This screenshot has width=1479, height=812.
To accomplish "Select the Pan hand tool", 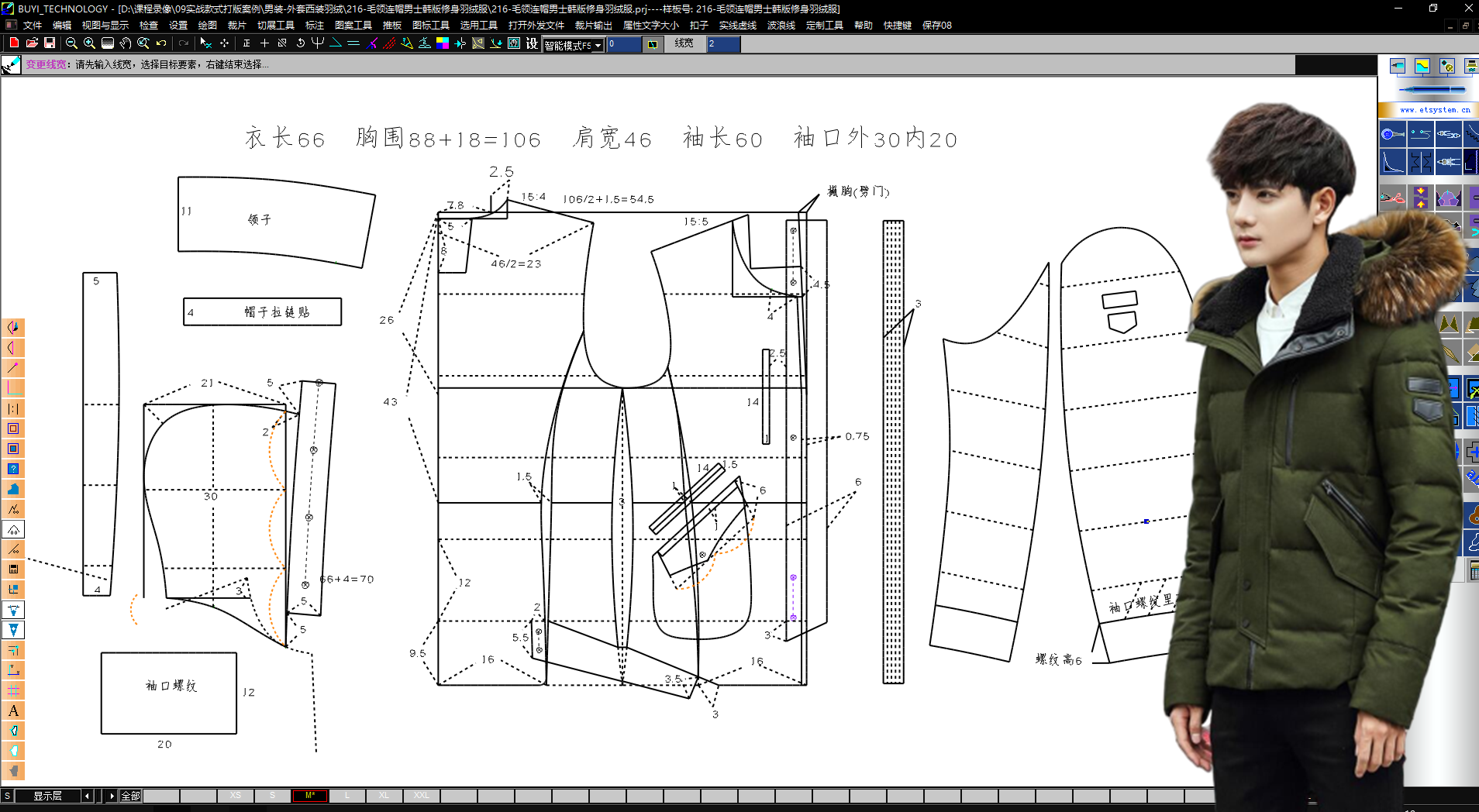I will pyautogui.click(x=125, y=43).
